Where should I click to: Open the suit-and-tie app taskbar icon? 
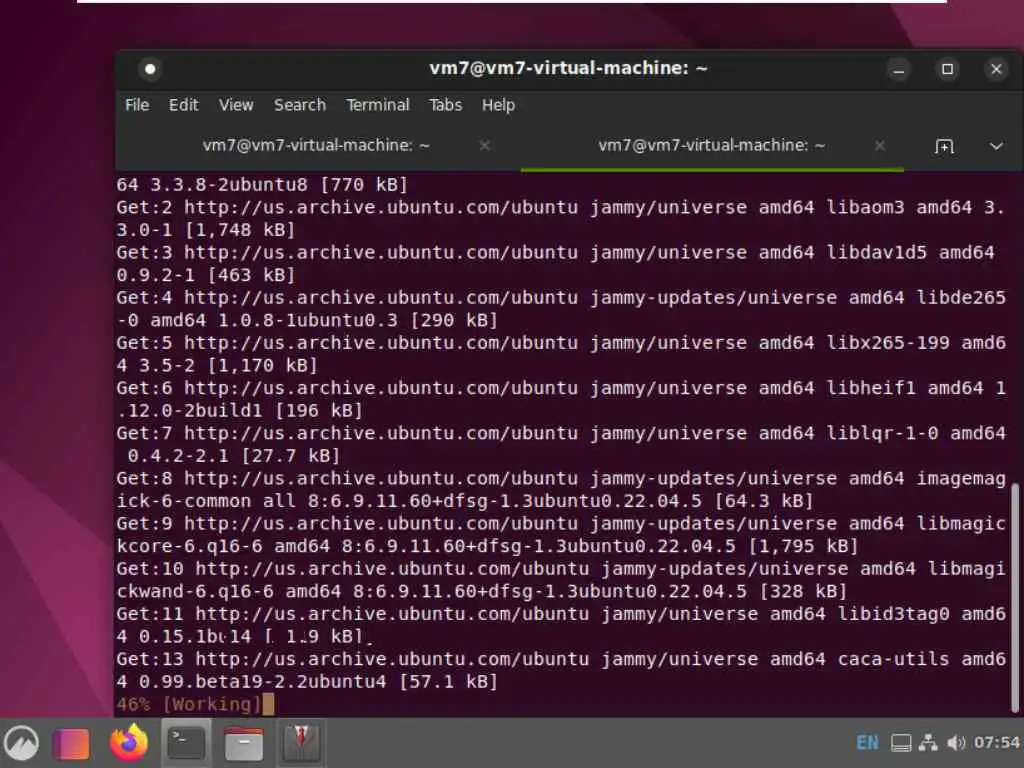300,743
